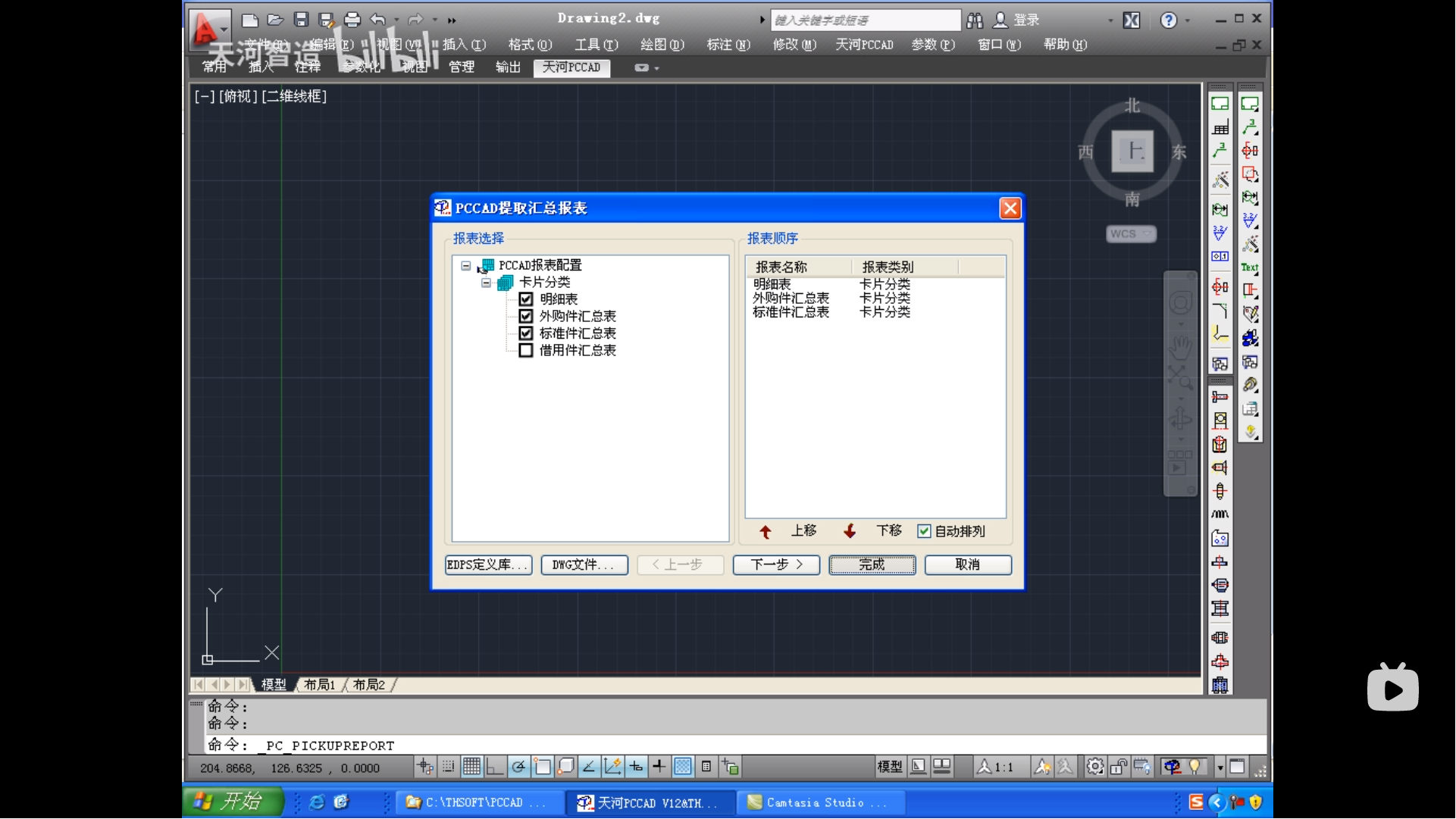Switch to Camtasia Studio in the taskbar
Screen dimensions: 1456x819
pyautogui.click(x=822, y=802)
